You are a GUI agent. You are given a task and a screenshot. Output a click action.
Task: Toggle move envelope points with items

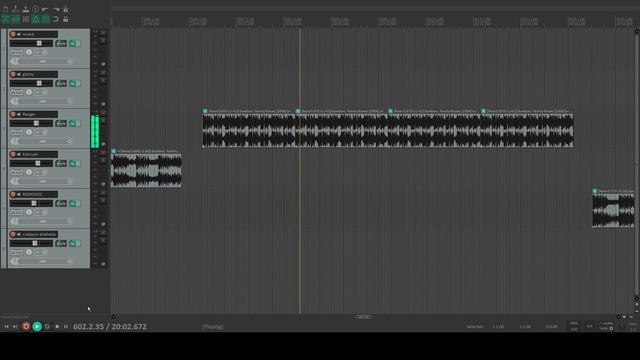tap(36, 19)
